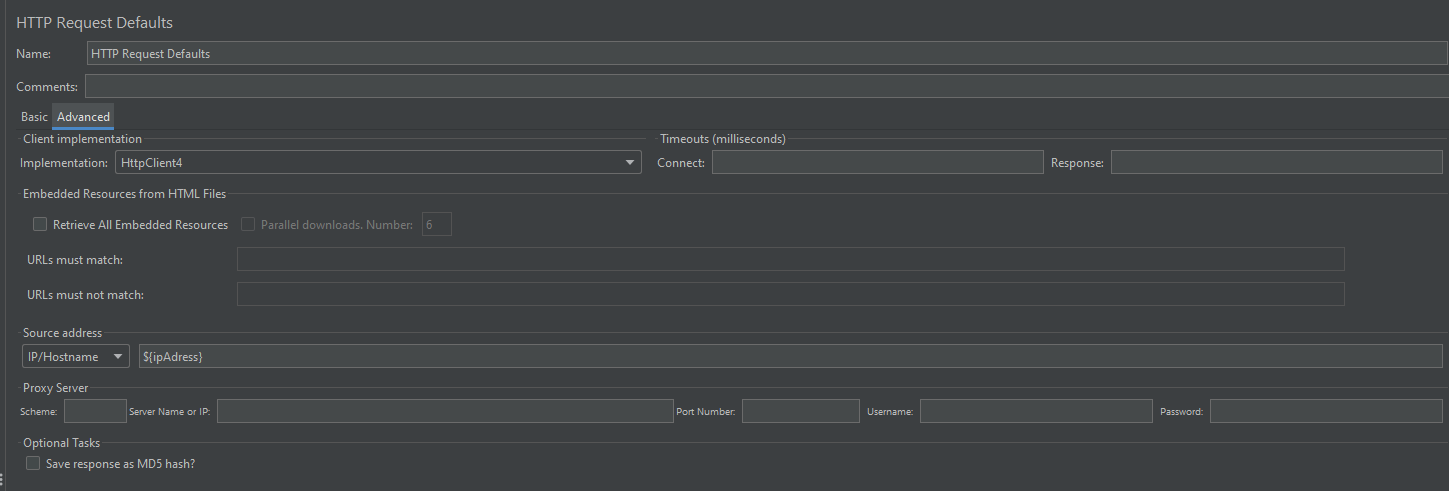Click the URLs must match field
This screenshot has width=1449, height=491.
(x=790, y=259)
